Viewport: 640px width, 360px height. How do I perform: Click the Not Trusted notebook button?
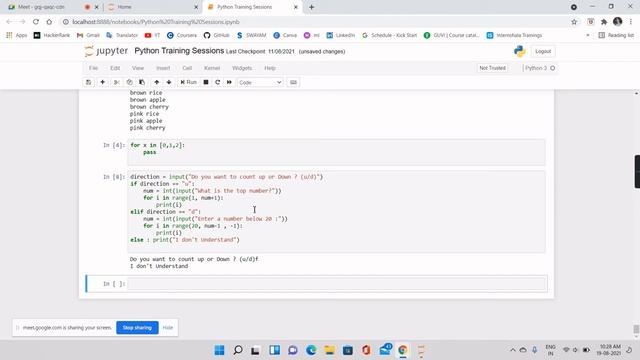(492, 68)
